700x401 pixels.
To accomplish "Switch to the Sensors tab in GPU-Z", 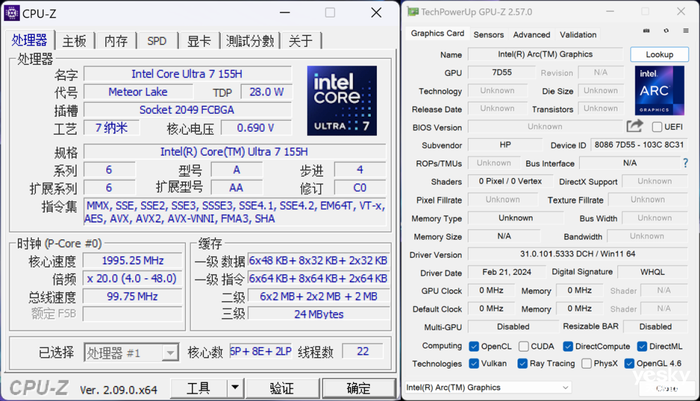I will [488, 35].
